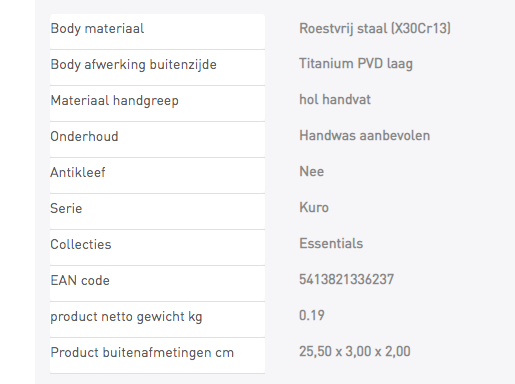Select the Nee value for Antikleef
Screen dimensions: 515x384
coord(311,171)
